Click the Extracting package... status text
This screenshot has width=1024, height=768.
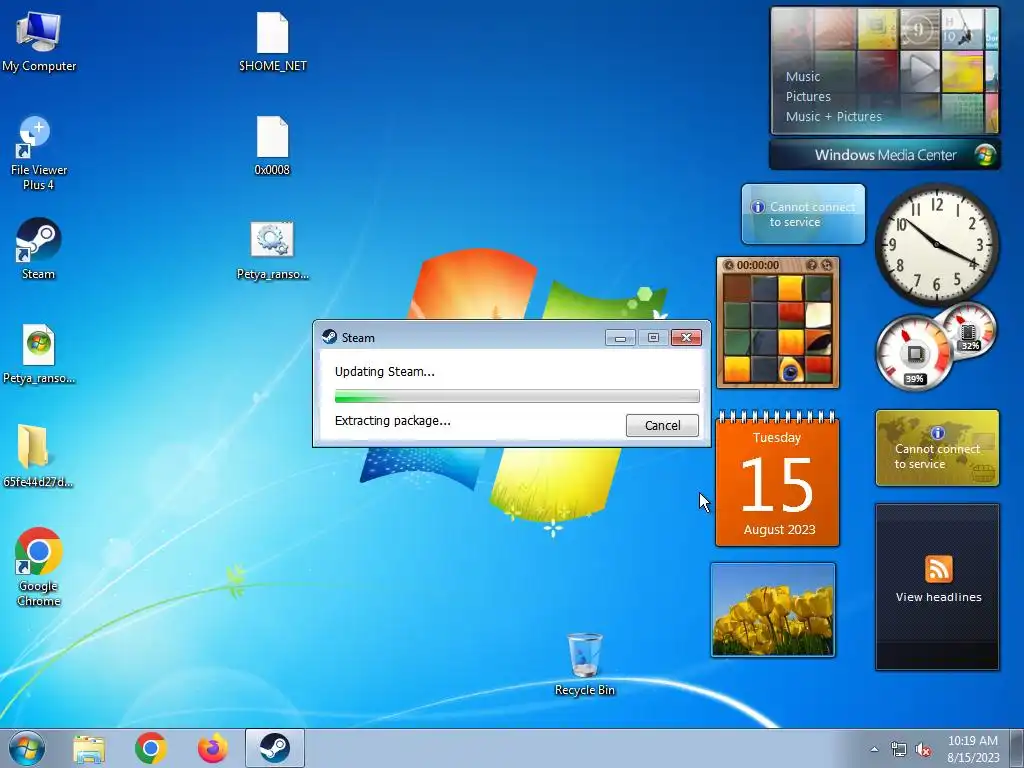[x=392, y=421]
